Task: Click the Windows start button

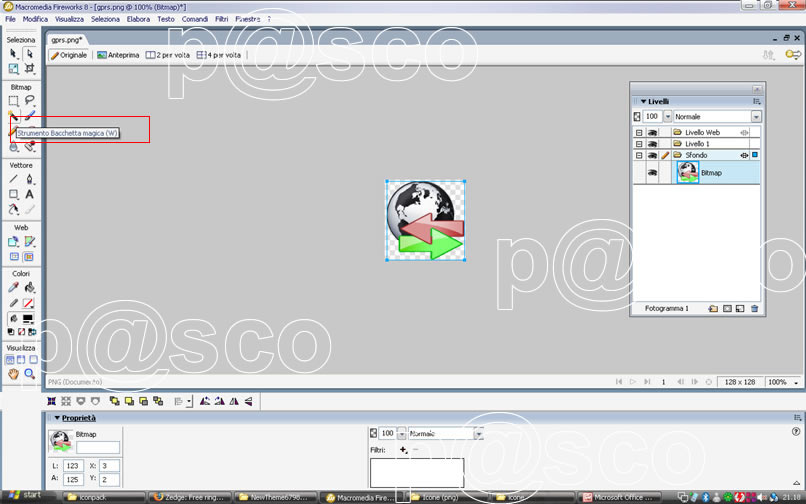Action: (23, 496)
